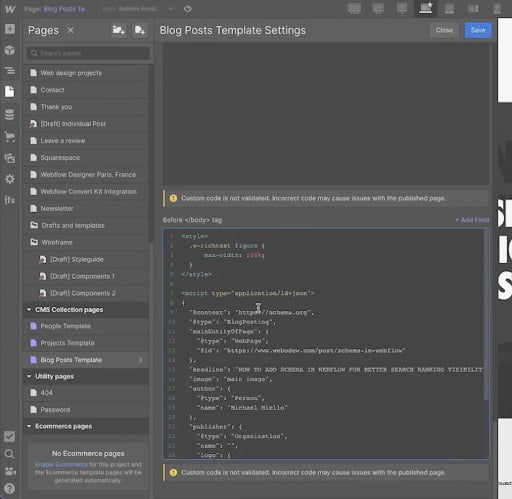Open the site Settings gear icon
The height and width of the screenshot is (499, 512).
pyautogui.click(x=10, y=179)
